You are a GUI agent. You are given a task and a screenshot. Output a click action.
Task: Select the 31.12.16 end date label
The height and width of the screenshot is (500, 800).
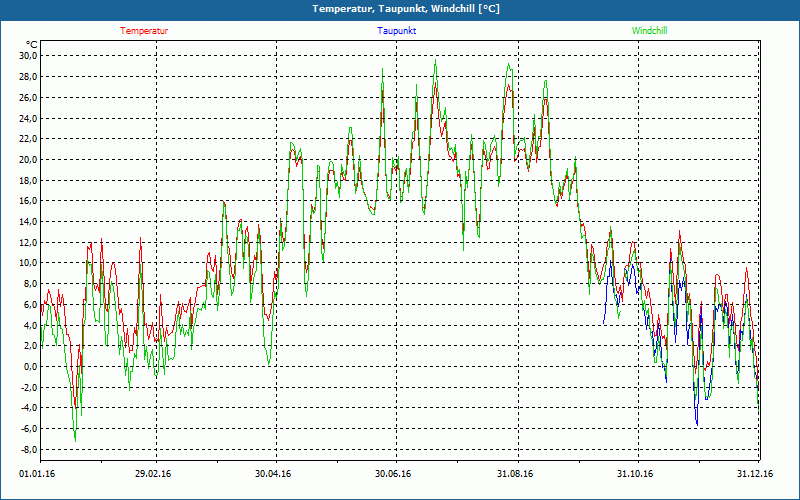pyautogui.click(x=754, y=474)
